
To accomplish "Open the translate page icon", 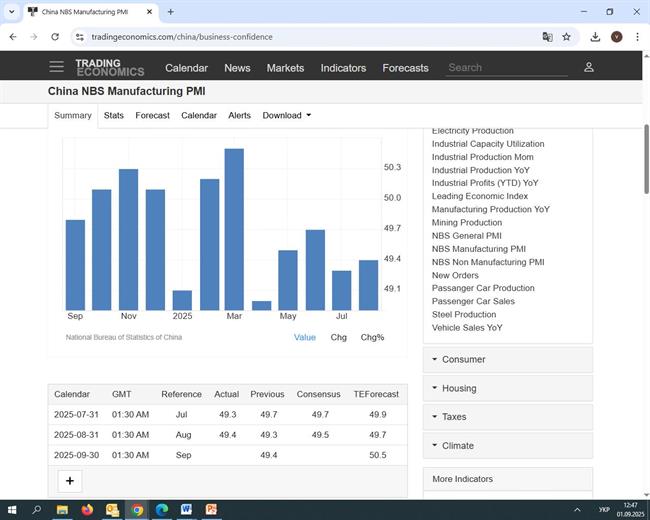I will 547,37.
